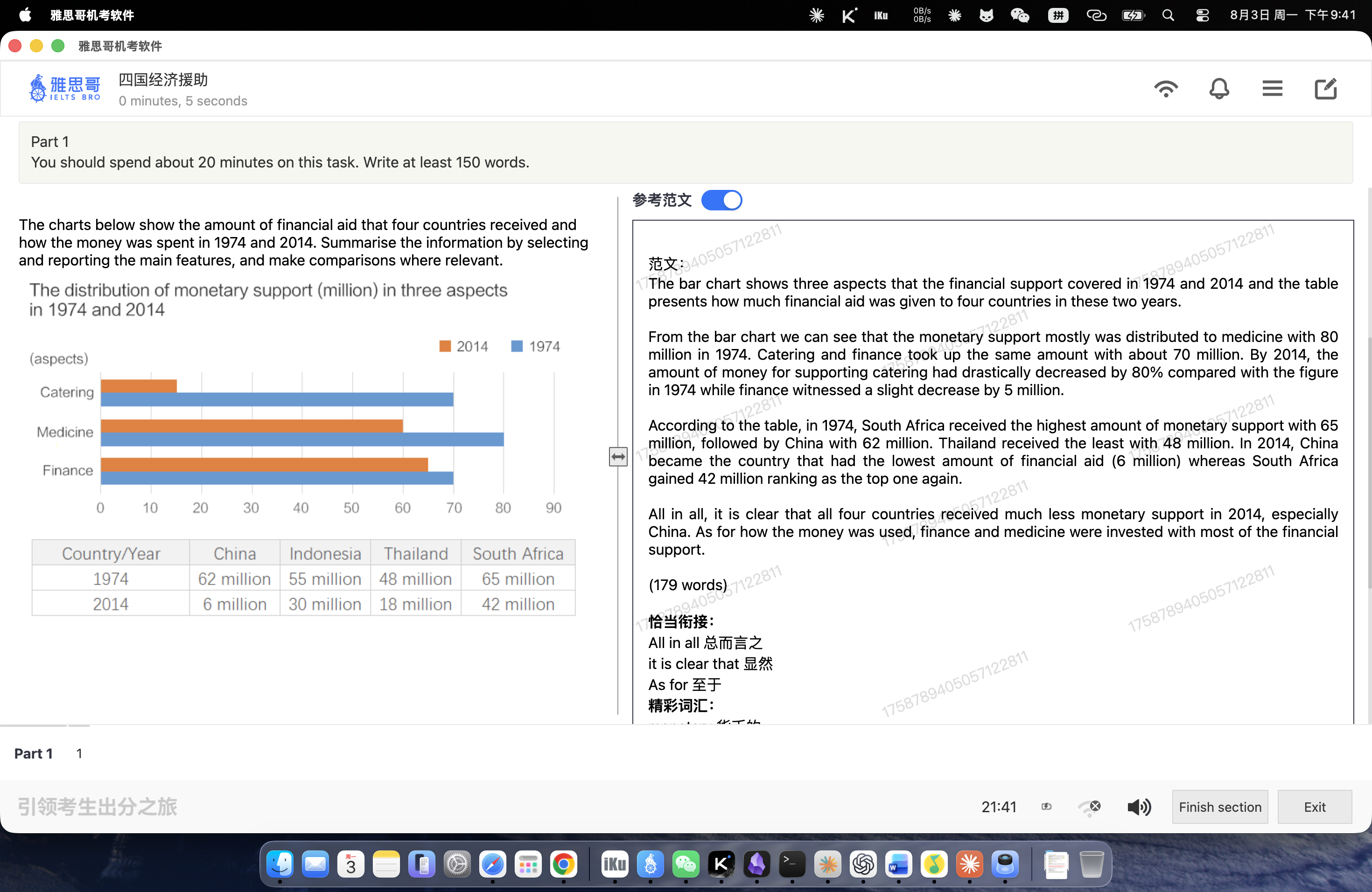Click the small battery icon beside timer
This screenshot has width=1372, height=892.
click(1046, 807)
